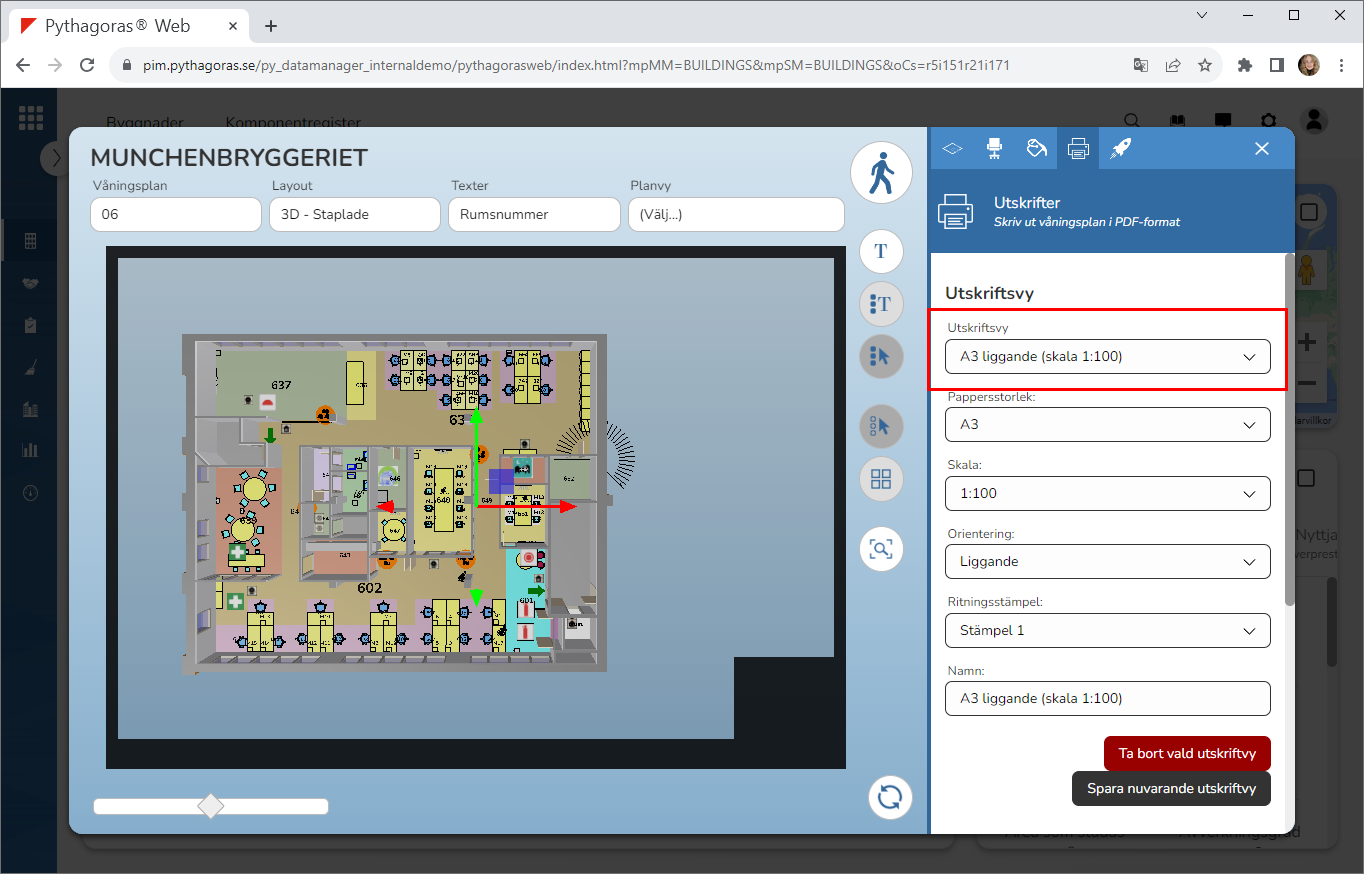Toggle the list T text labels button

tap(881, 304)
